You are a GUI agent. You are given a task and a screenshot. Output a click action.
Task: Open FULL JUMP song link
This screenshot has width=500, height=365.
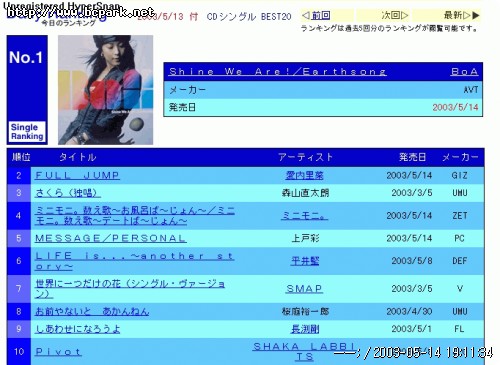77,175
